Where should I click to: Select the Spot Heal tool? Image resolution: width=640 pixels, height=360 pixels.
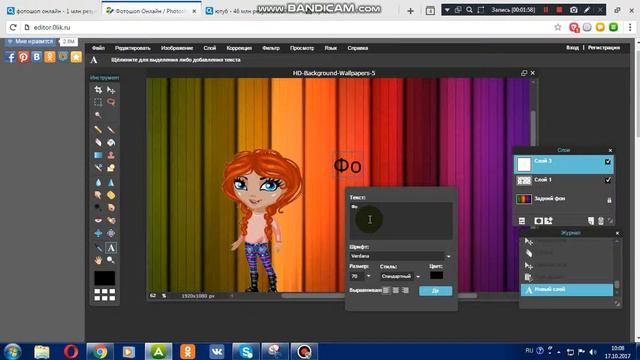point(111,220)
